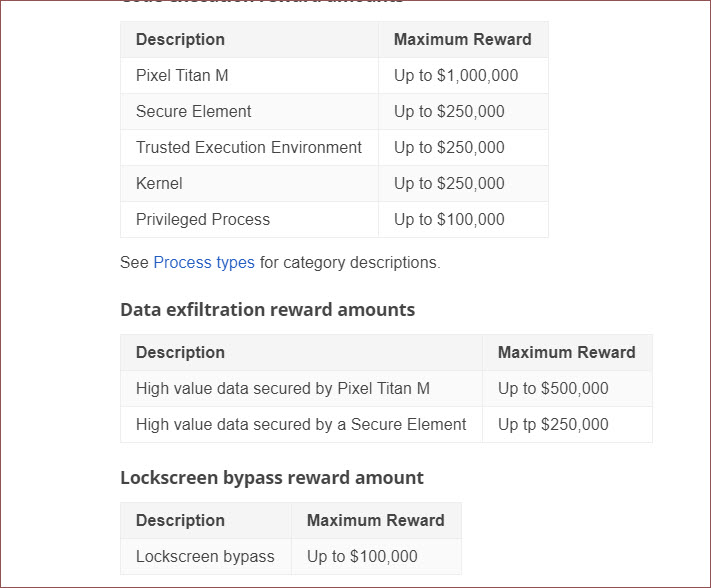Click Maximum Reward header in the lockscreen table
Viewport: 711px width, 588px height.
coord(375,521)
